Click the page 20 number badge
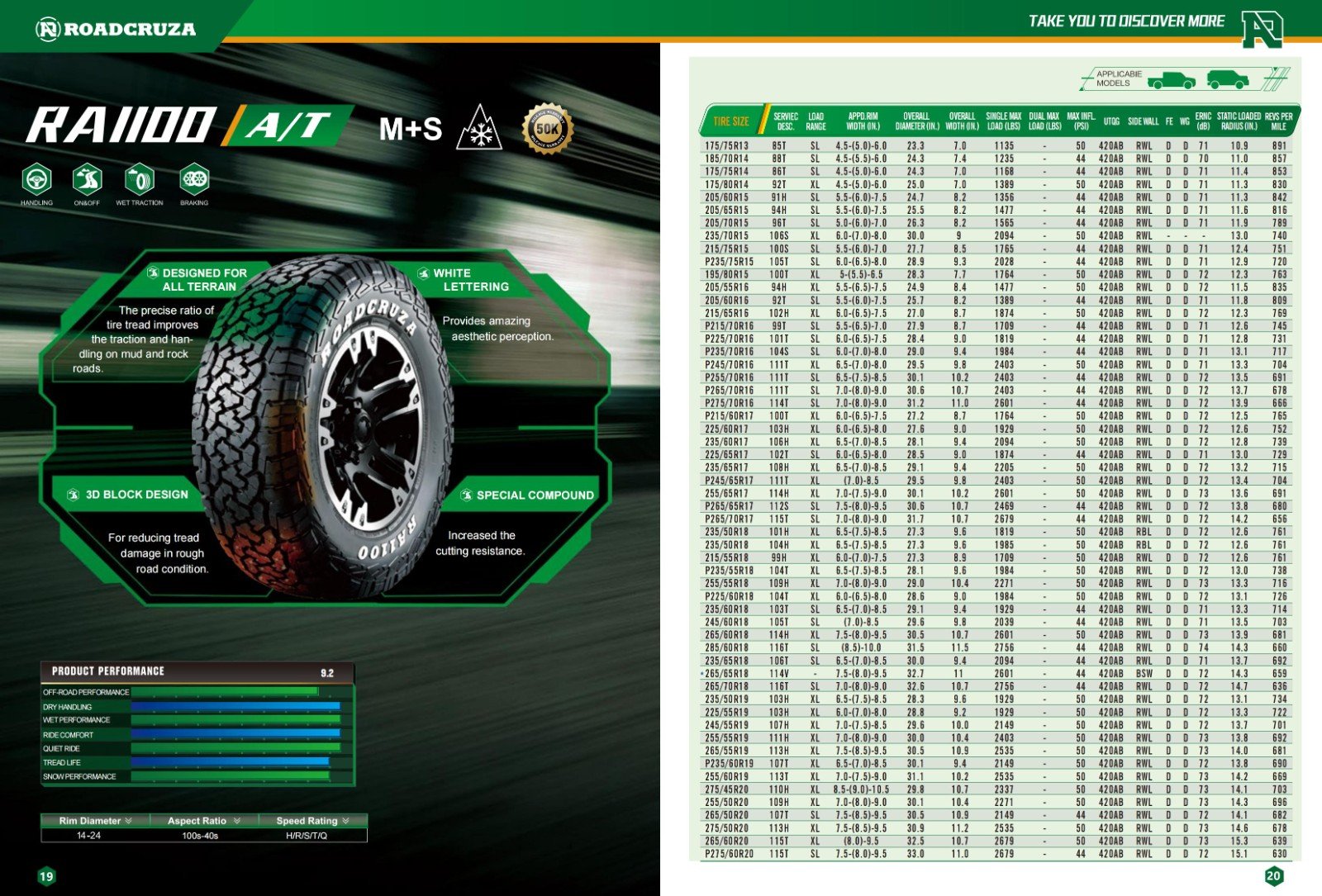Screen dimensions: 1322x896 [1273, 876]
